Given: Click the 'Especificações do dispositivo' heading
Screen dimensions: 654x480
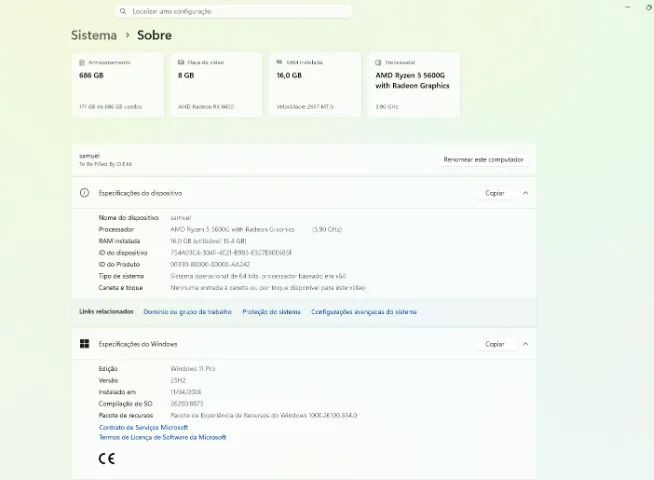Looking at the screenshot, I should (x=140, y=193).
